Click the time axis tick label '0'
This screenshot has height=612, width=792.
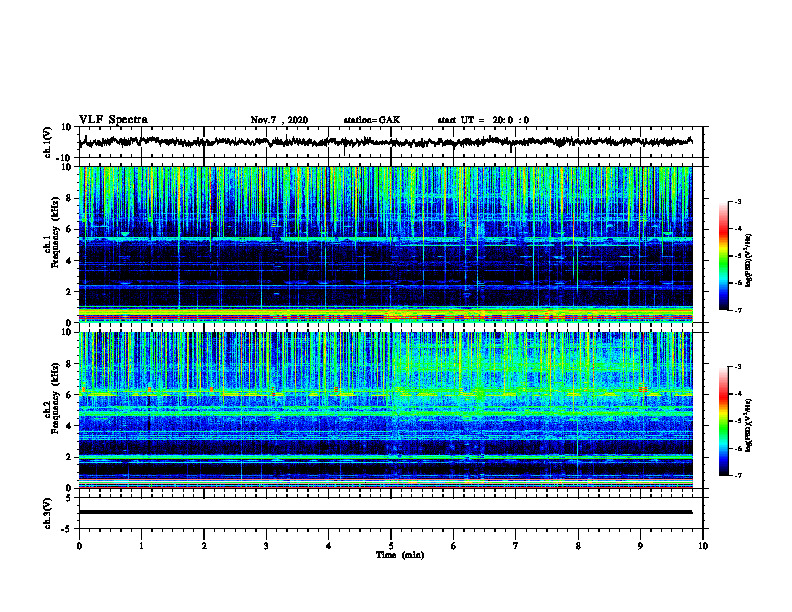79,546
